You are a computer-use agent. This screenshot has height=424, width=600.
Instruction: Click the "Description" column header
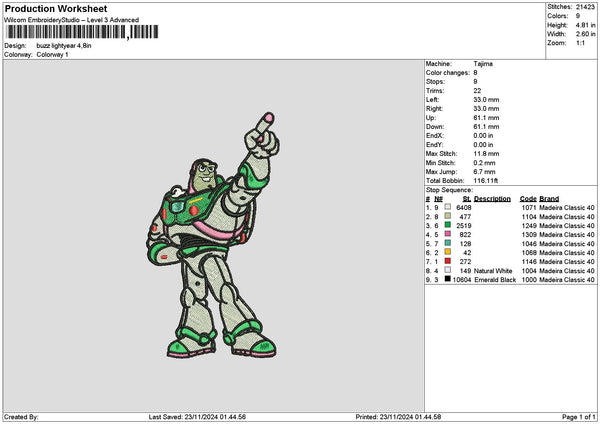(x=492, y=199)
